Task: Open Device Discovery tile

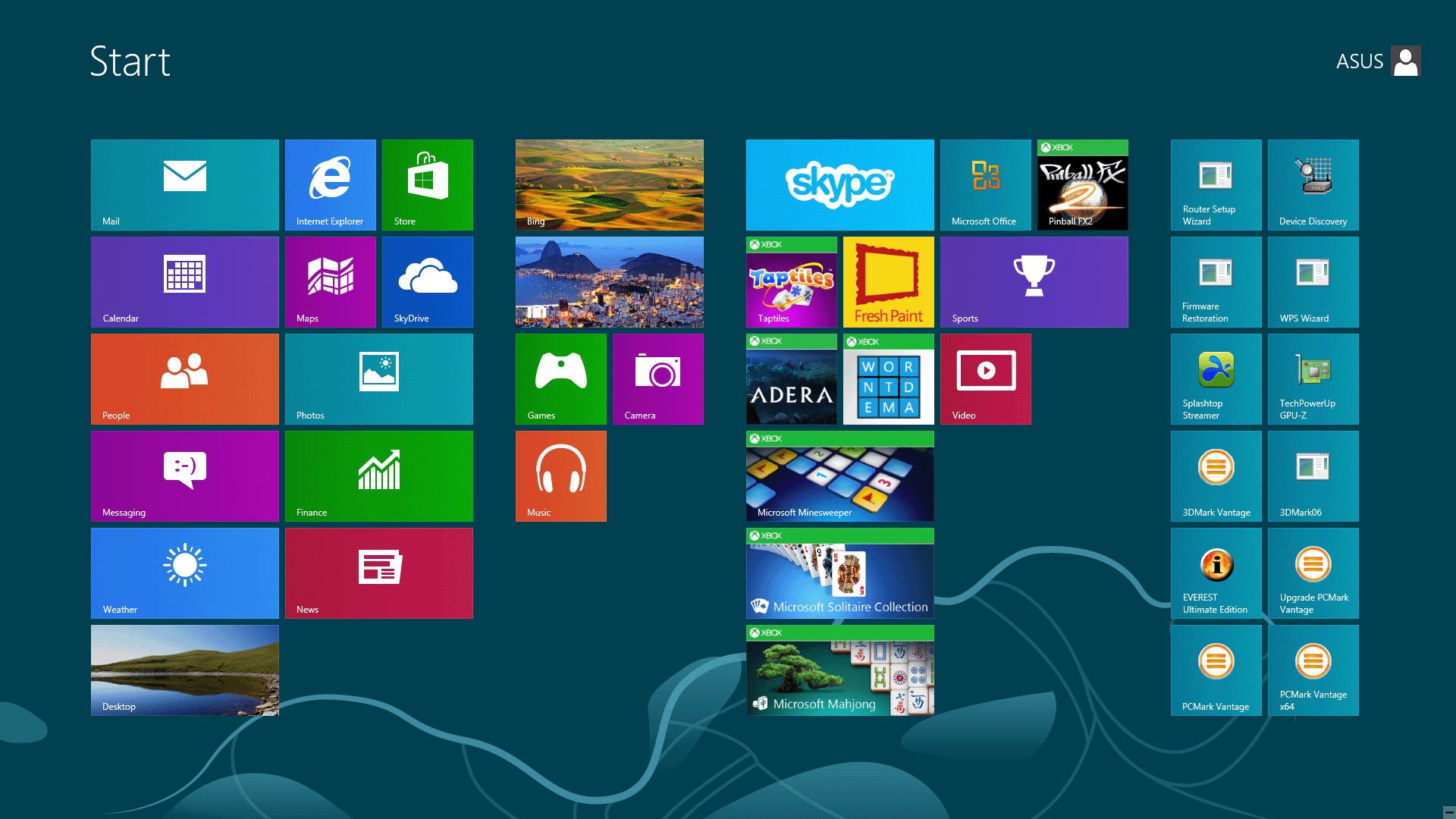Action: tap(1313, 185)
